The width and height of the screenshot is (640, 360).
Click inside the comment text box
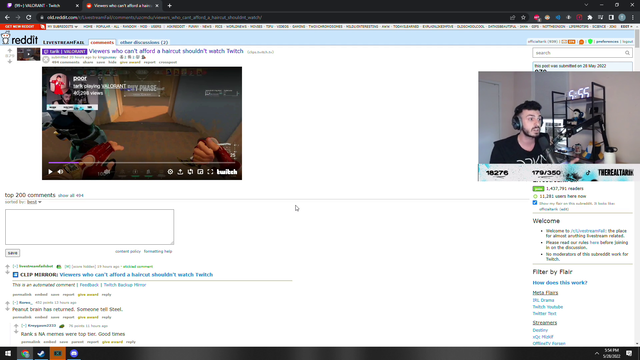coord(89,227)
